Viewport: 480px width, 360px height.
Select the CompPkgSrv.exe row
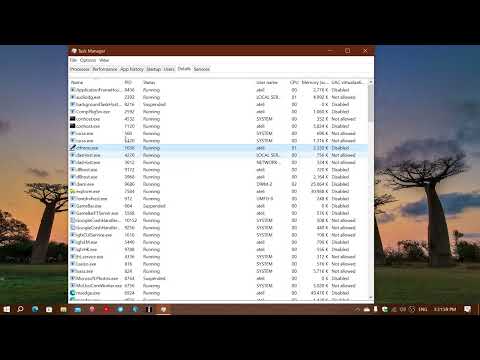coord(219,112)
